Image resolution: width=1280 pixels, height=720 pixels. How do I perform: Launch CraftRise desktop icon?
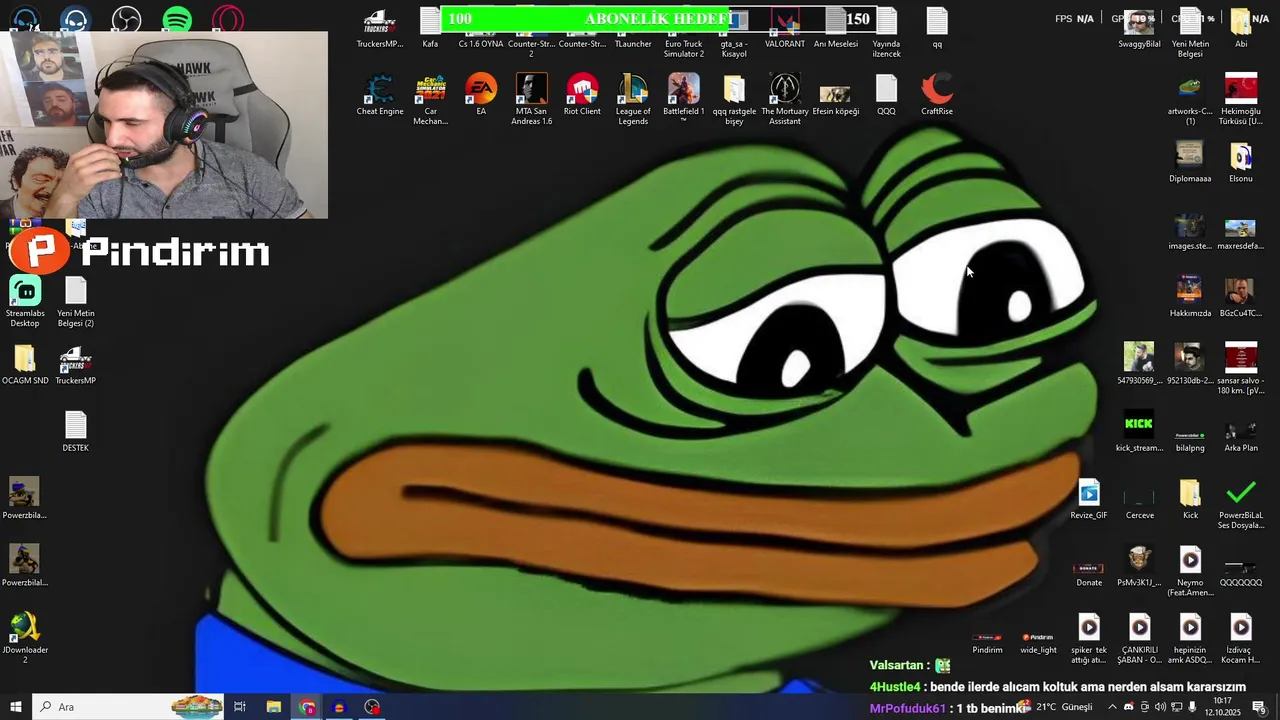pos(937,95)
